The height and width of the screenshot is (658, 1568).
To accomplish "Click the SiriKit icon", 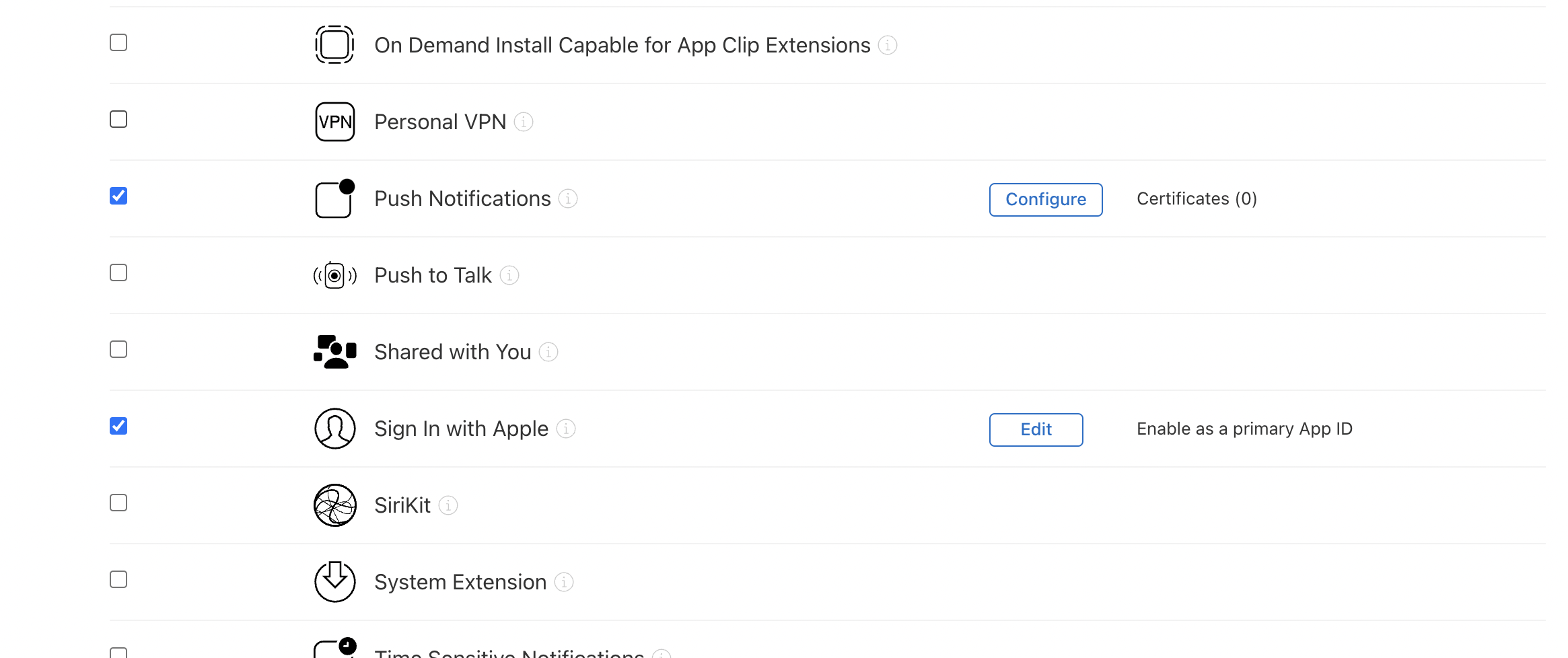I will (x=334, y=505).
